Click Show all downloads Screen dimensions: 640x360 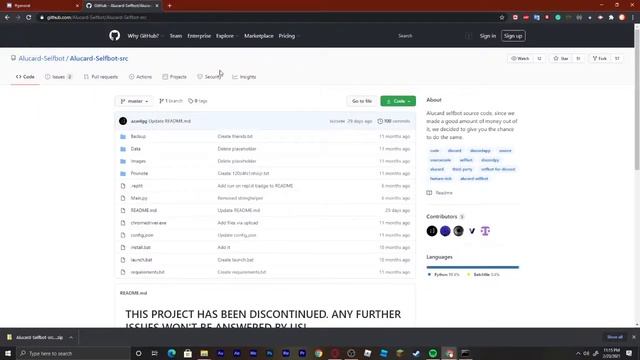615,337
